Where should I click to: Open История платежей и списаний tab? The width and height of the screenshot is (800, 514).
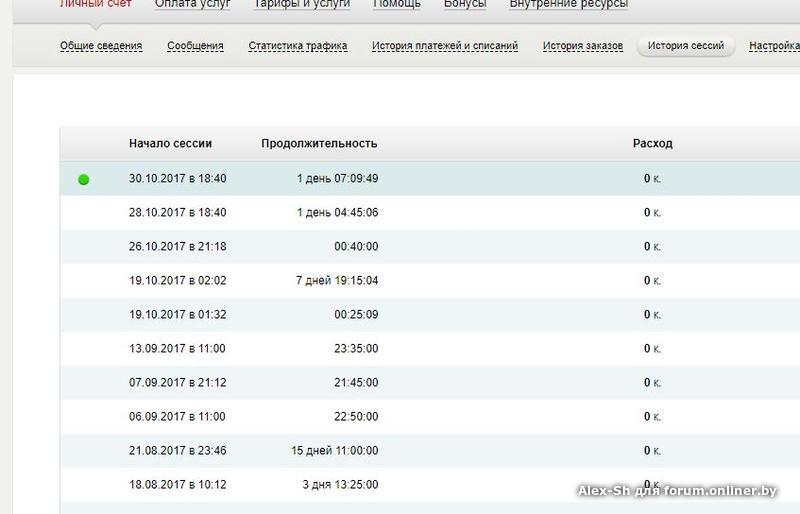[x=445, y=46]
